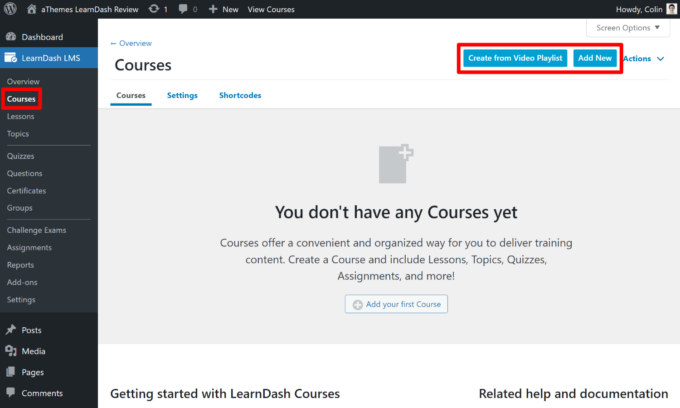
Task: Select Groups in the LearnDash submenu
Action: click(20, 208)
